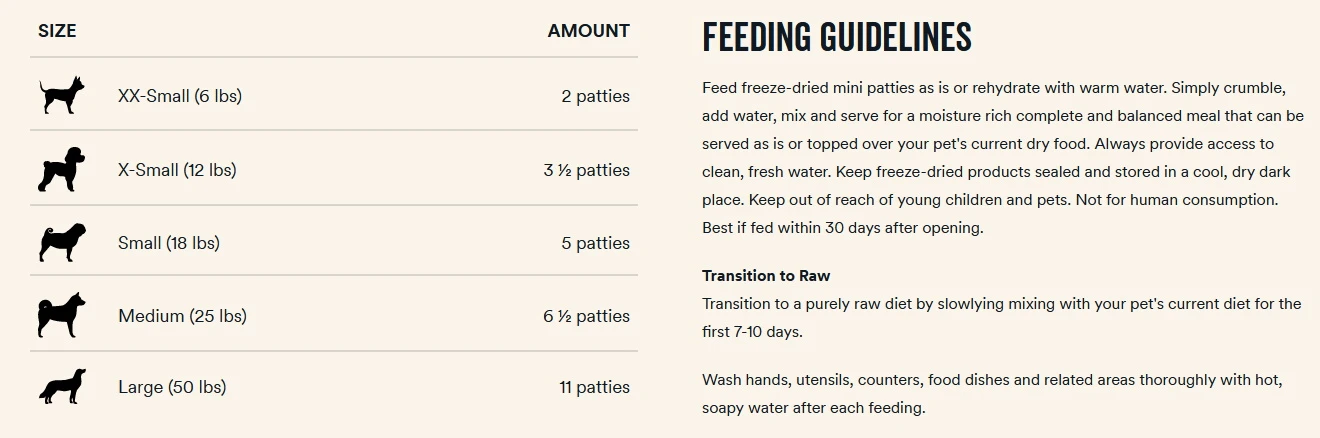This screenshot has width=1320, height=438.
Task: Click the XX-Small chihuahua dog icon
Action: coord(58,96)
